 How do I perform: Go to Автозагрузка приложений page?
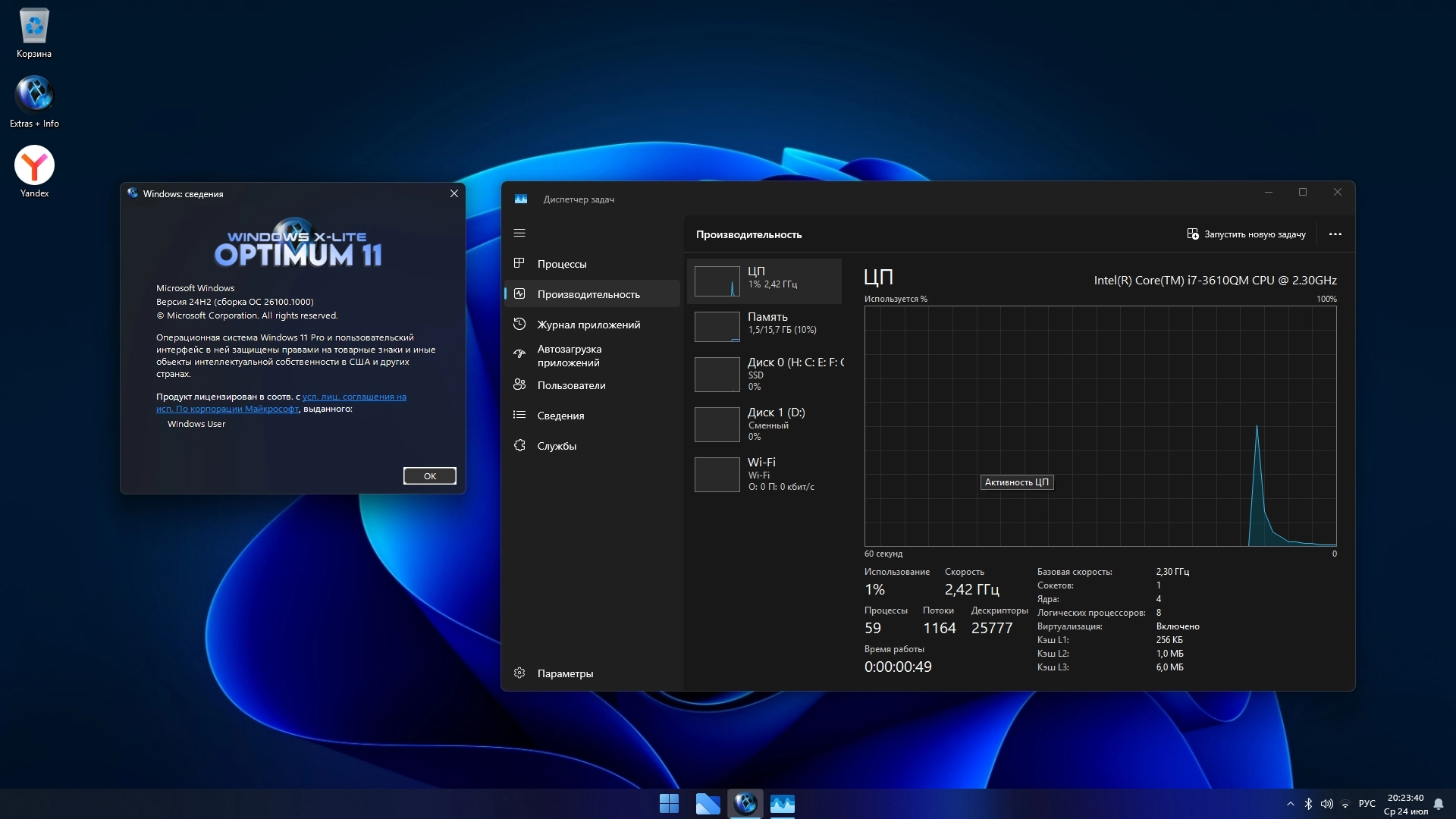click(x=569, y=356)
